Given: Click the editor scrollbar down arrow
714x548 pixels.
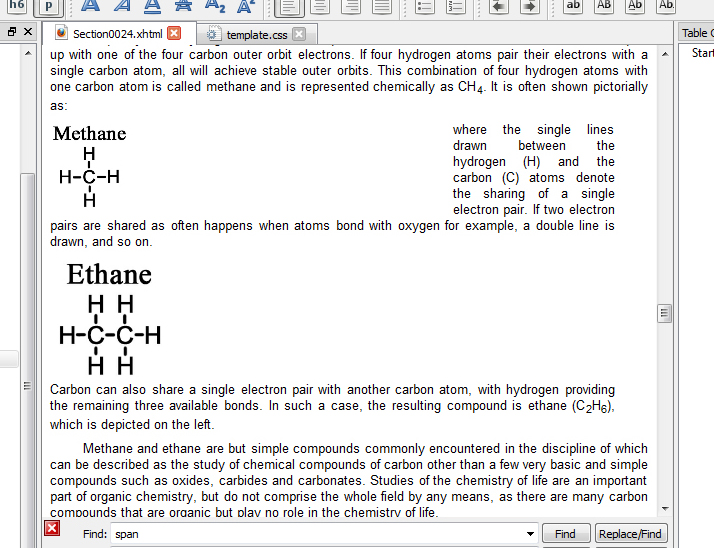Looking at the screenshot, I should coord(665,508).
